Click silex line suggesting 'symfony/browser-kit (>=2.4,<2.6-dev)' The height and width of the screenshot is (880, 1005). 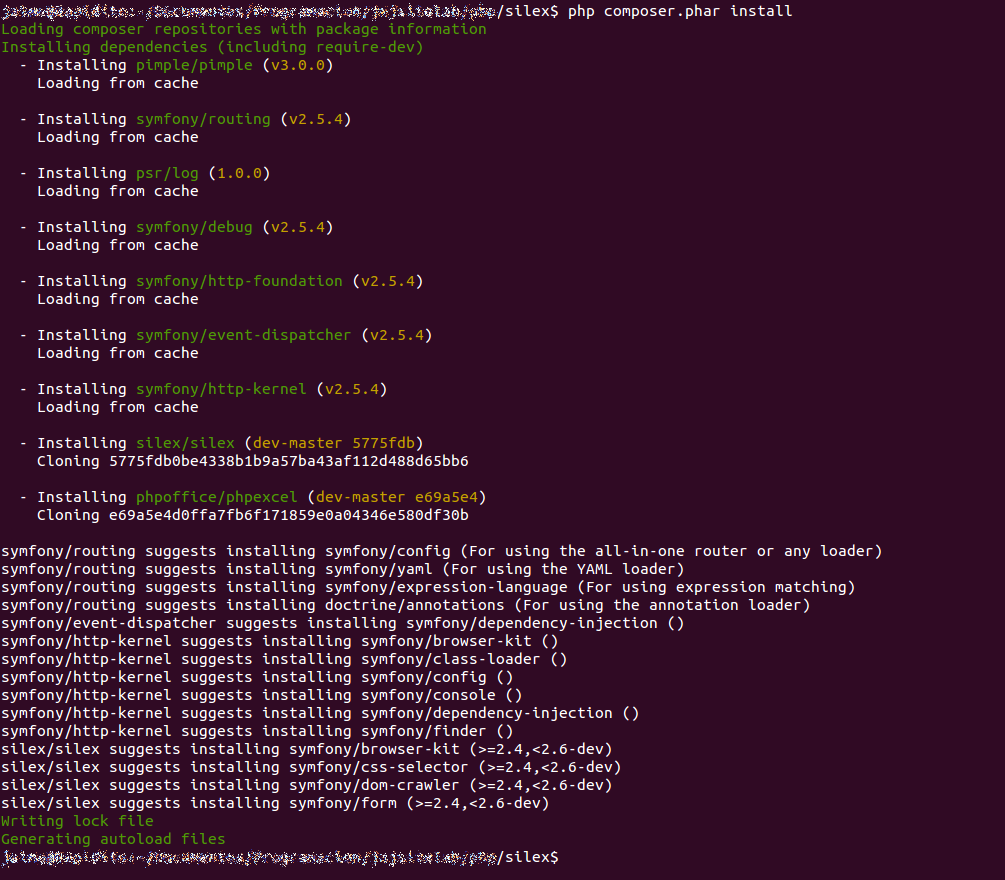pyautogui.click(x=307, y=748)
